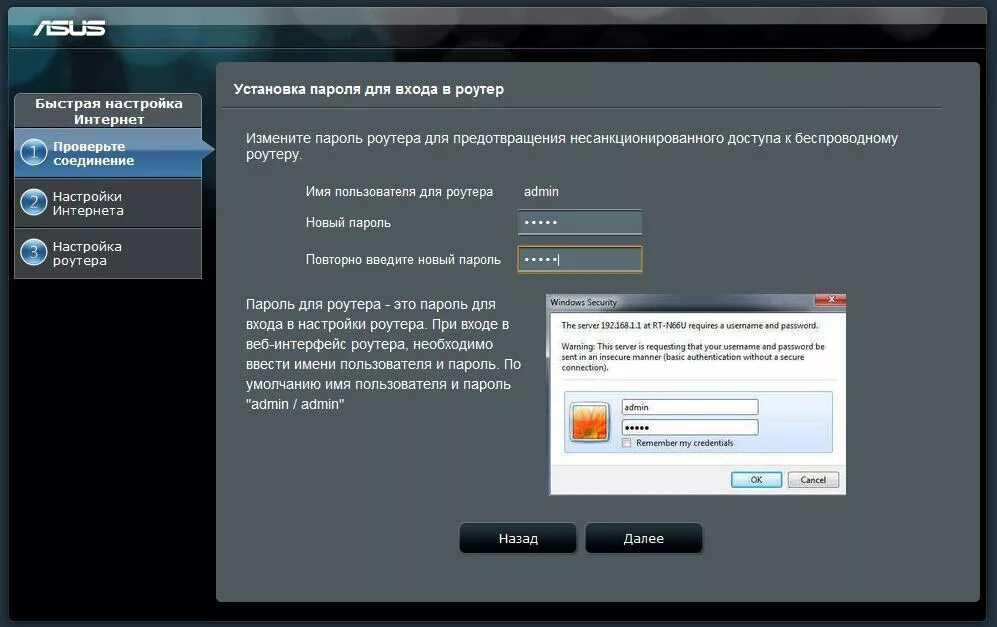Click the Warning insecure manner message text

point(692,357)
